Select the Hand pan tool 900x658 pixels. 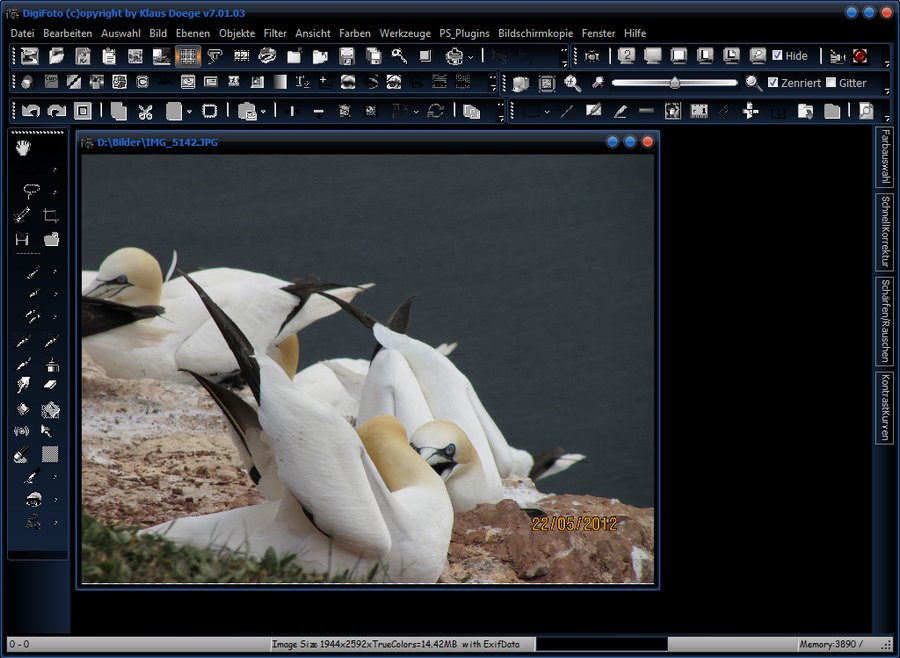[23, 148]
